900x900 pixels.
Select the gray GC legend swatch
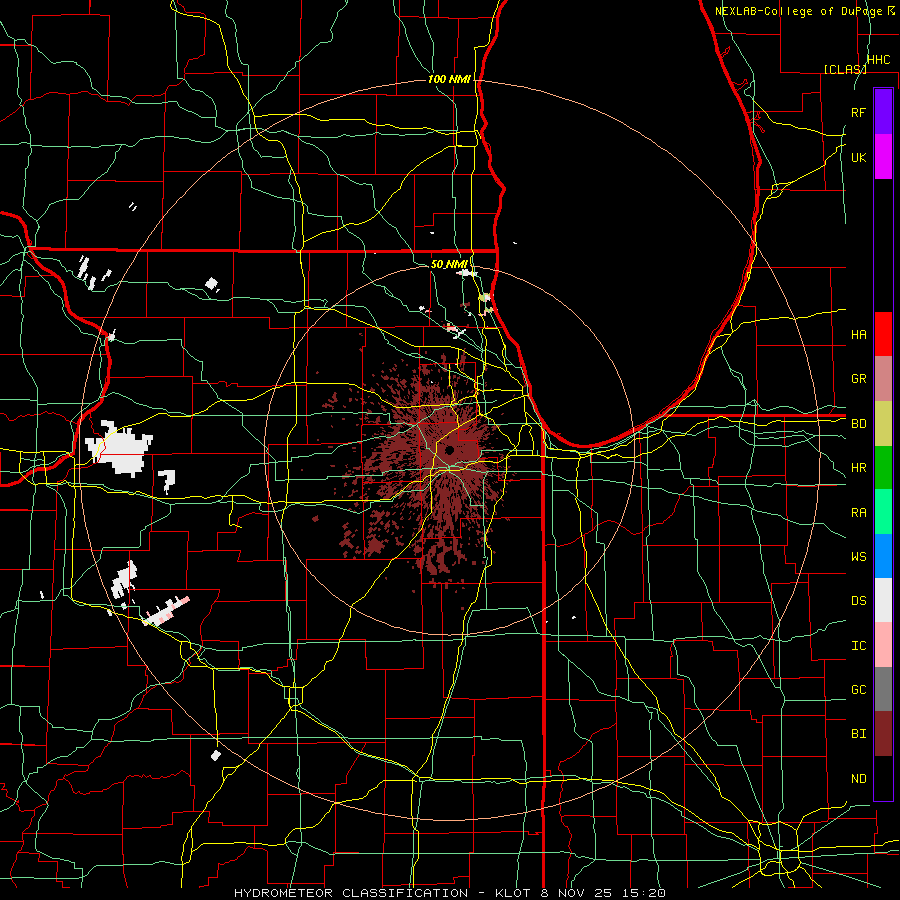(x=883, y=689)
